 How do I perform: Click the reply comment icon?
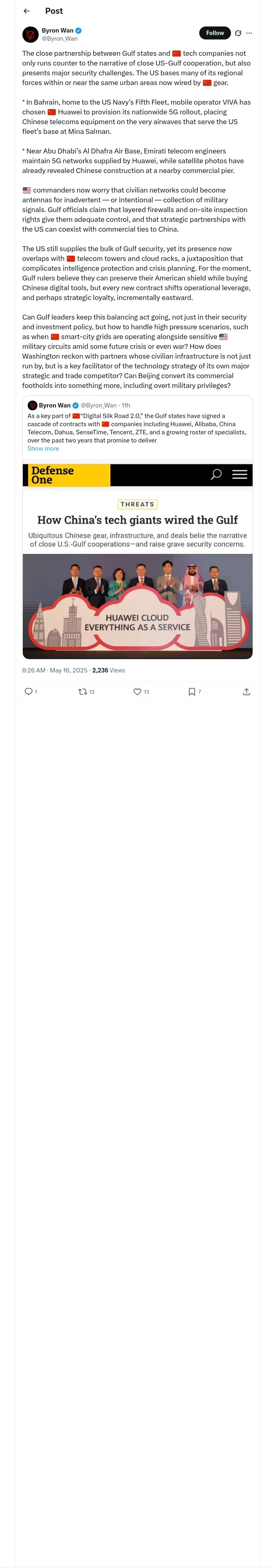tap(28, 692)
